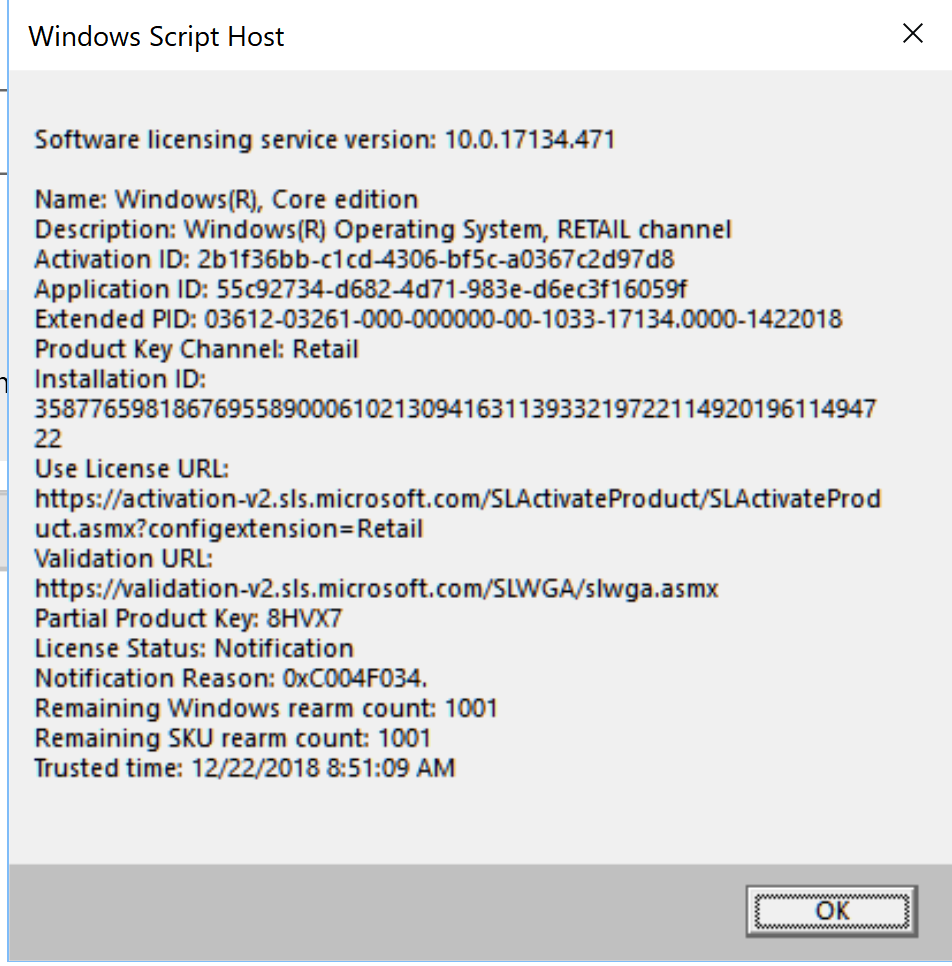The width and height of the screenshot is (952, 966).
Task: Click the Use License URL label
Action: [x=131, y=469]
